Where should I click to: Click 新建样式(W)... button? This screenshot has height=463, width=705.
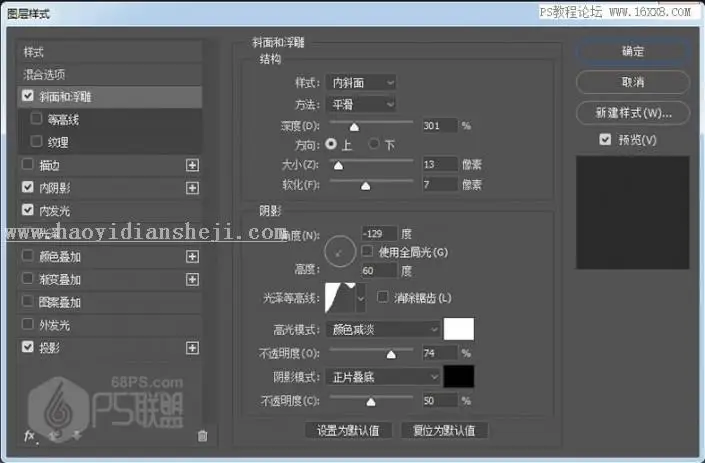coord(633,112)
